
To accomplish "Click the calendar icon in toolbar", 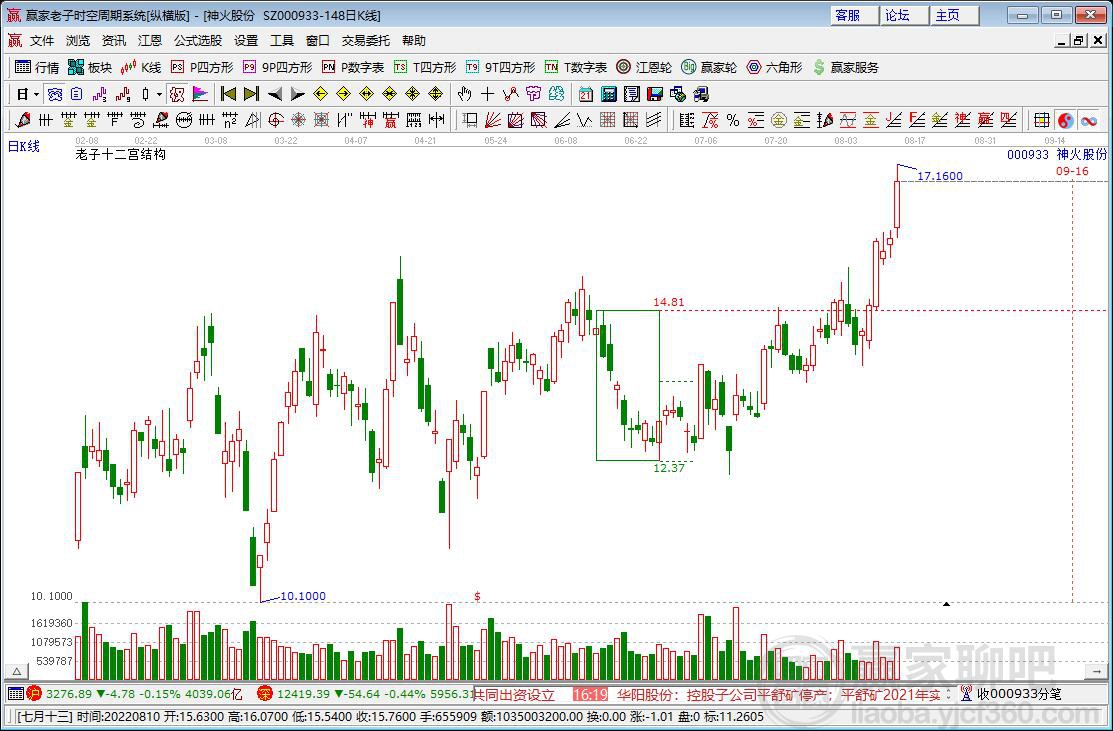I will coord(586,94).
